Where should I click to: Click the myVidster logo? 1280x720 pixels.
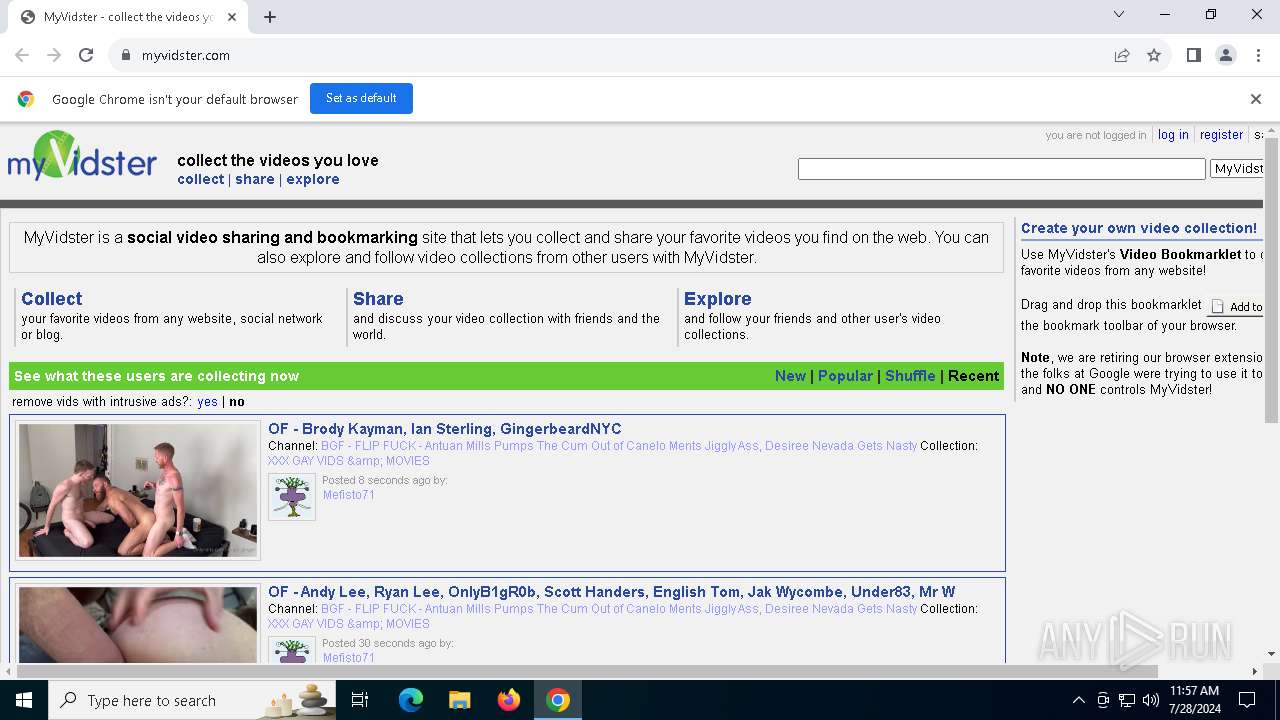pos(82,158)
